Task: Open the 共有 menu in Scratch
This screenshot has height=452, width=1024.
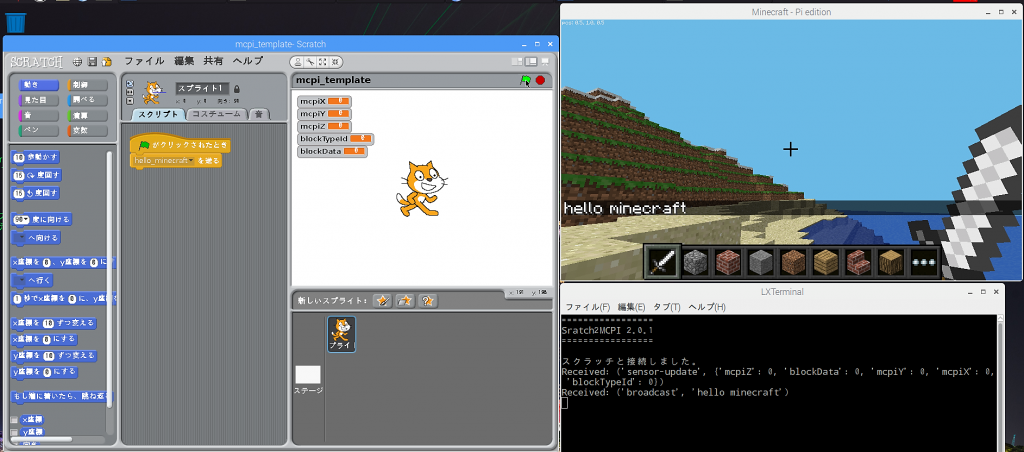Action: click(214, 61)
